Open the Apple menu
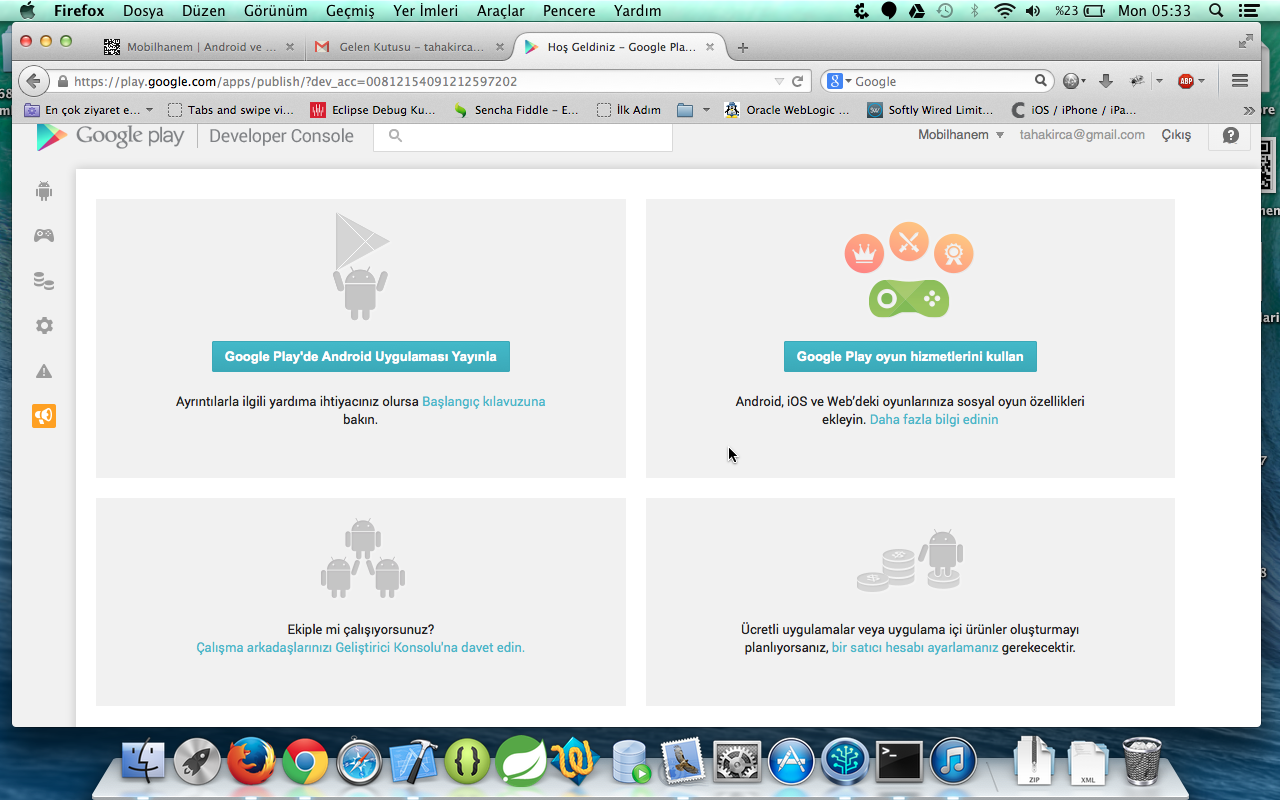1280x800 pixels. pos(26,11)
